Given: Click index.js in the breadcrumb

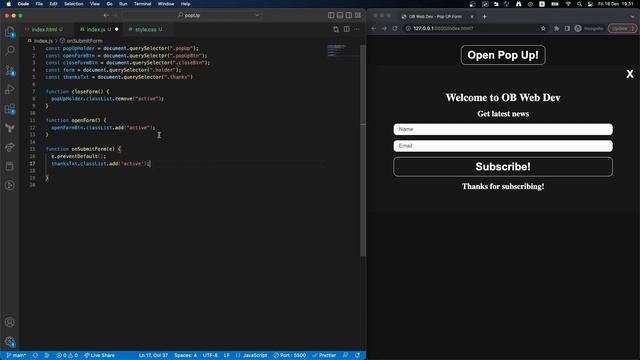Looking at the screenshot, I should [x=43, y=41].
